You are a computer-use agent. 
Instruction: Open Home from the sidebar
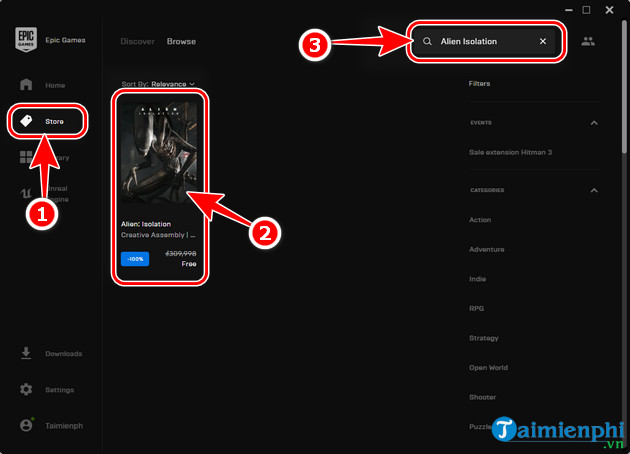42,85
